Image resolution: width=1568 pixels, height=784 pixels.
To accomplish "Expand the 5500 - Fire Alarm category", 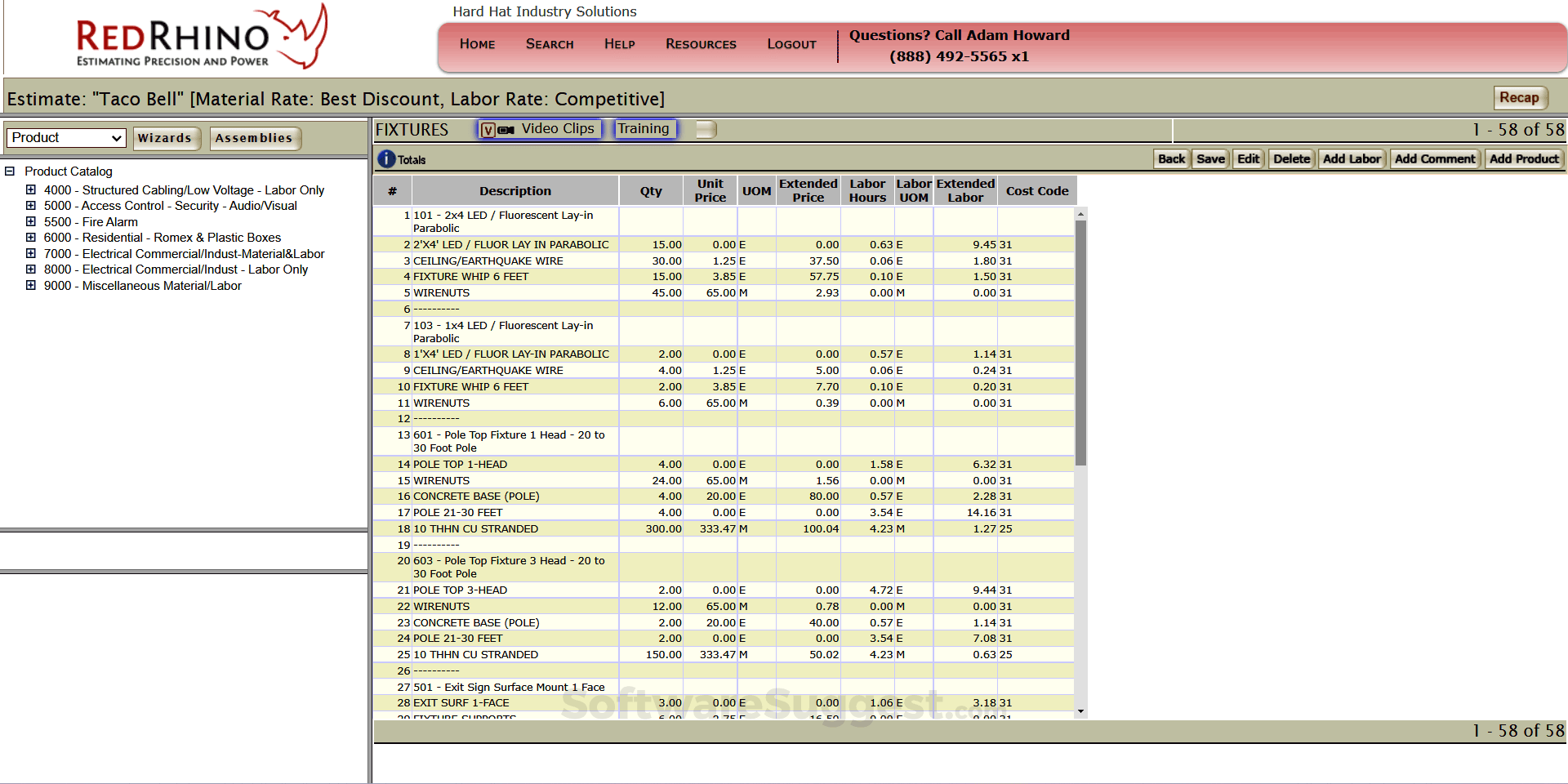I will tap(31, 222).
